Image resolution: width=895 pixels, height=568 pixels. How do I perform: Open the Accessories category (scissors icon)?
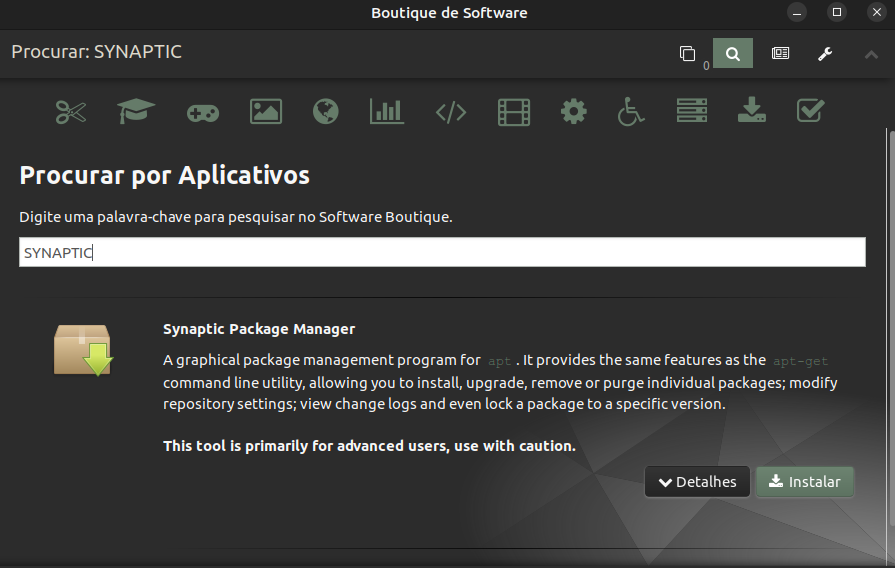pos(71,111)
